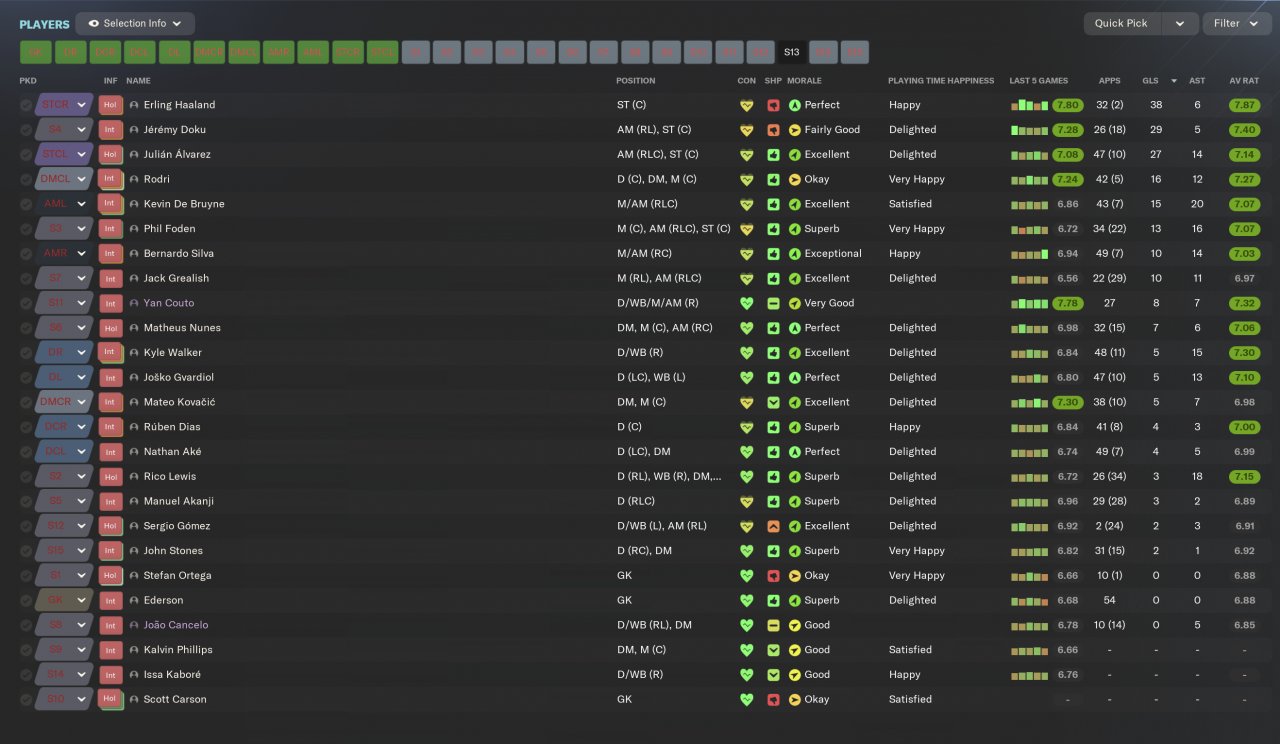
Task: Sort by the Playing Time Happiness column
Action: coord(941,81)
